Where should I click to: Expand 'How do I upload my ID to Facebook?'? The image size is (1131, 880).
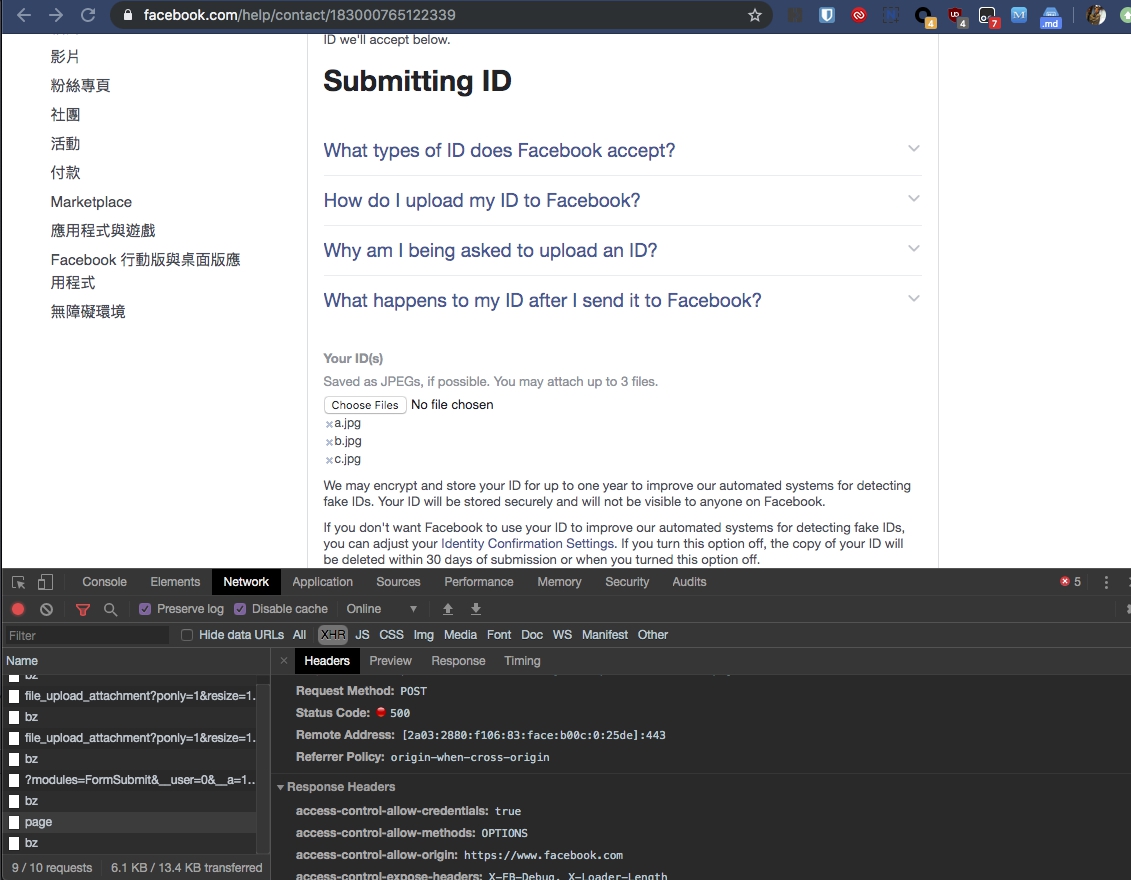(622, 200)
